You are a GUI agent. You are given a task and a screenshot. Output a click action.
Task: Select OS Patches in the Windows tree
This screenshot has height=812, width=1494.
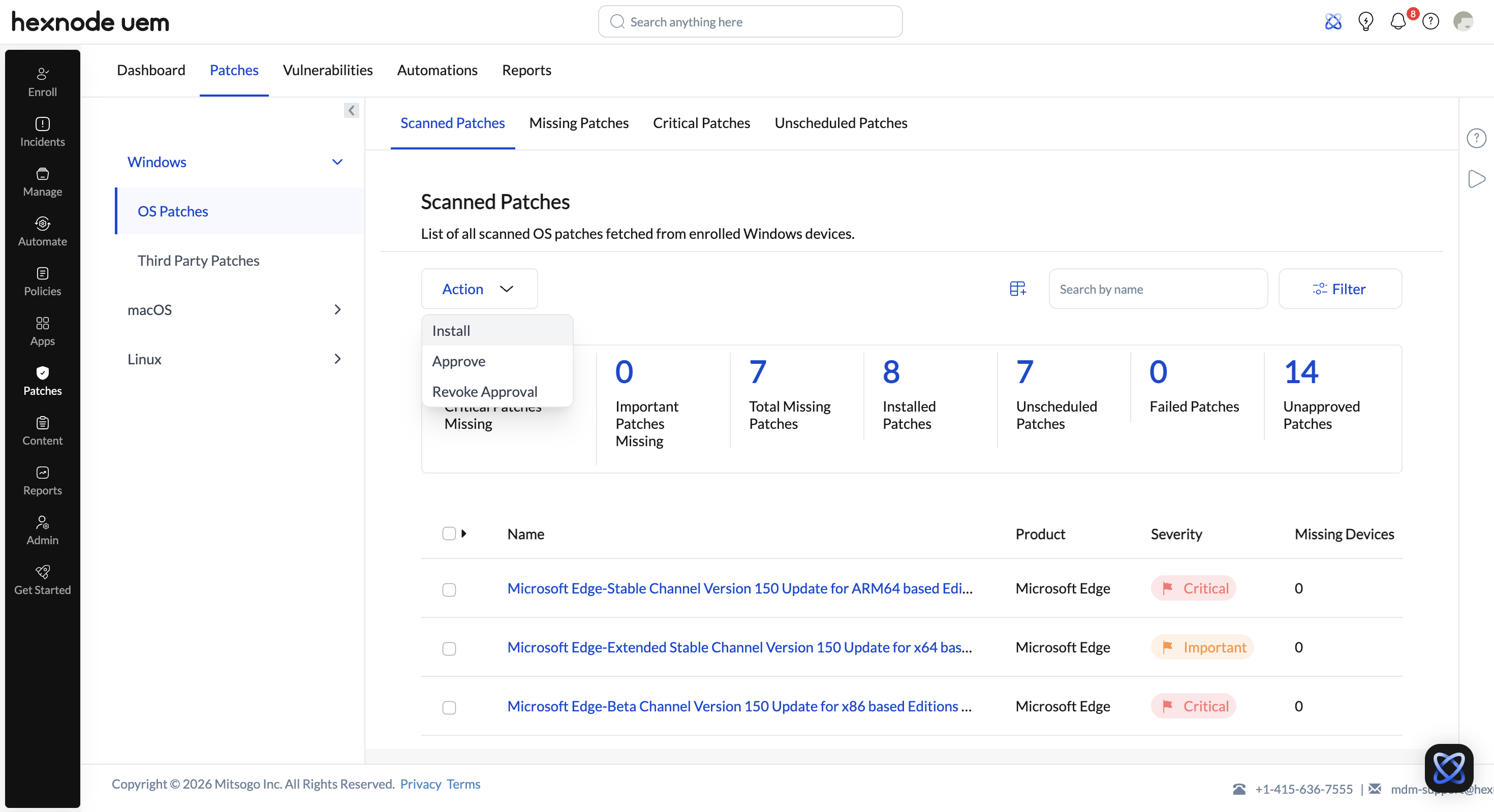(x=240, y=211)
